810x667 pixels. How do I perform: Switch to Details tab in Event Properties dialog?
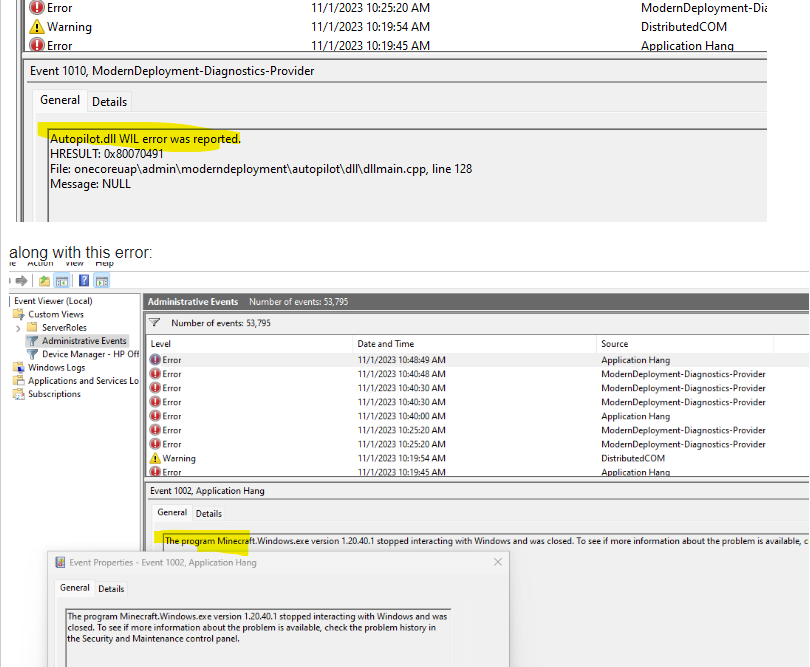click(x=111, y=589)
